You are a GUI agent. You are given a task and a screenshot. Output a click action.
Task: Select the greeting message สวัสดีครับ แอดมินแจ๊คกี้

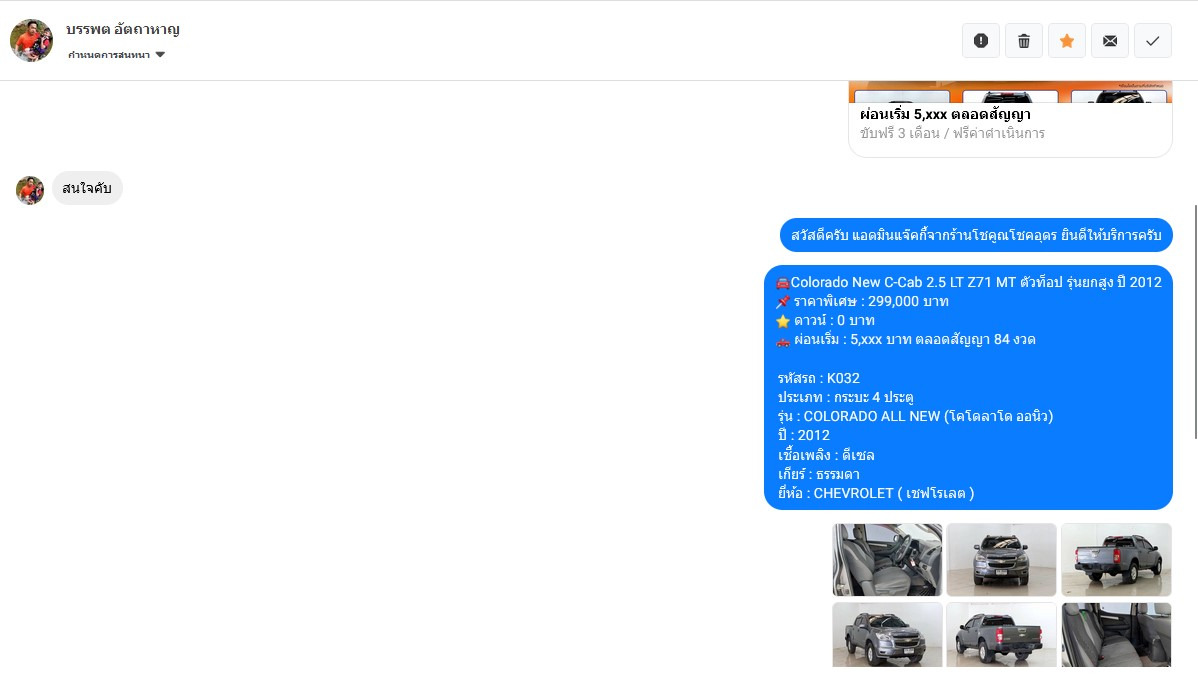[976, 234]
